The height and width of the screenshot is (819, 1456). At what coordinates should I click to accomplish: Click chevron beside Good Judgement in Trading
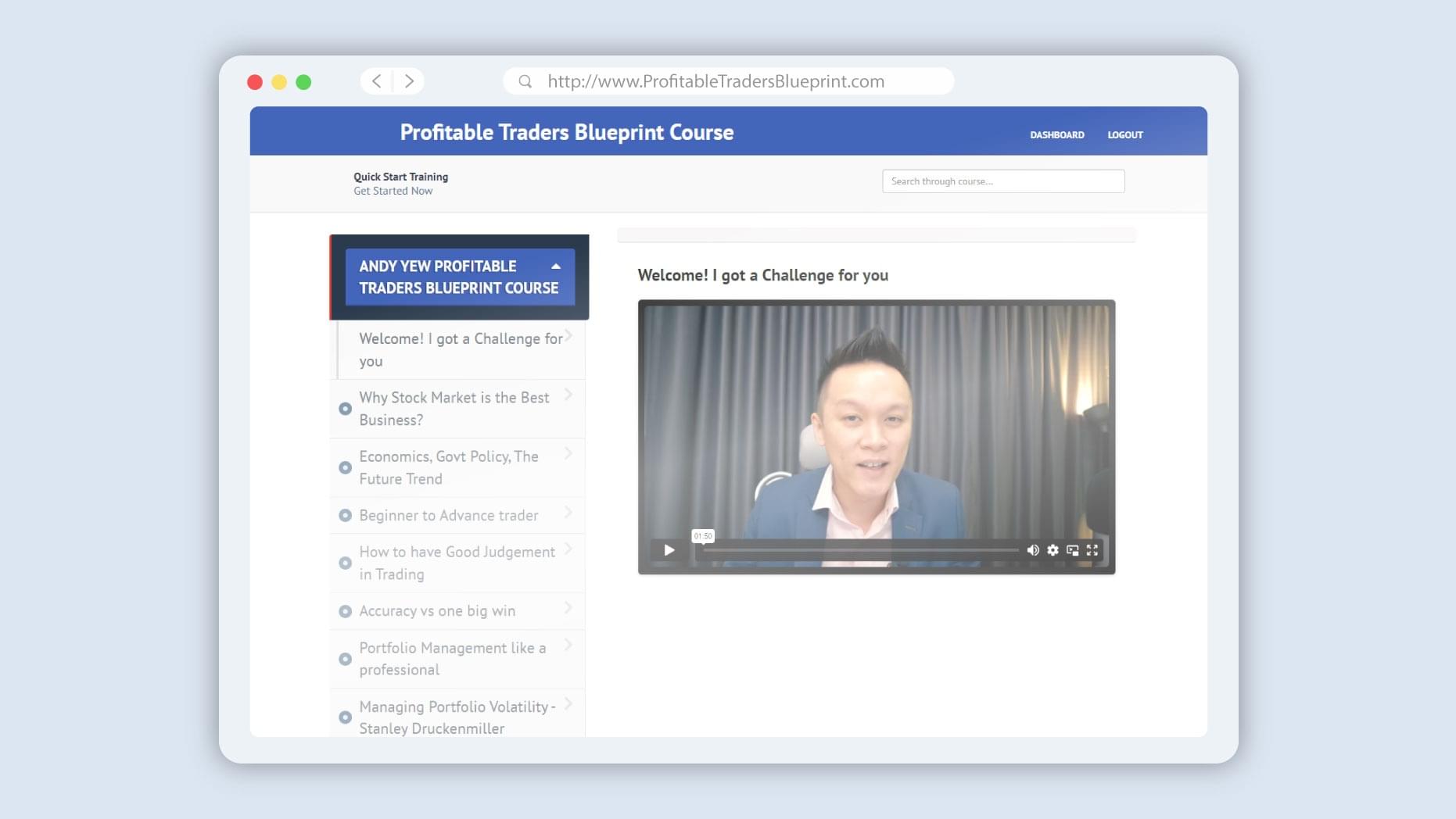pos(568,549)
